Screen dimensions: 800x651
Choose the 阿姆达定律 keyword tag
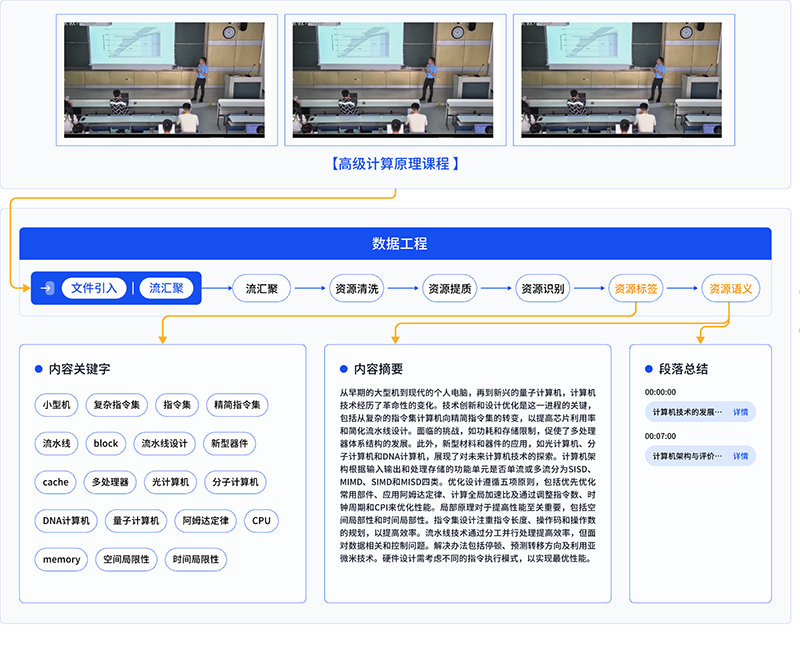point(205,521)
